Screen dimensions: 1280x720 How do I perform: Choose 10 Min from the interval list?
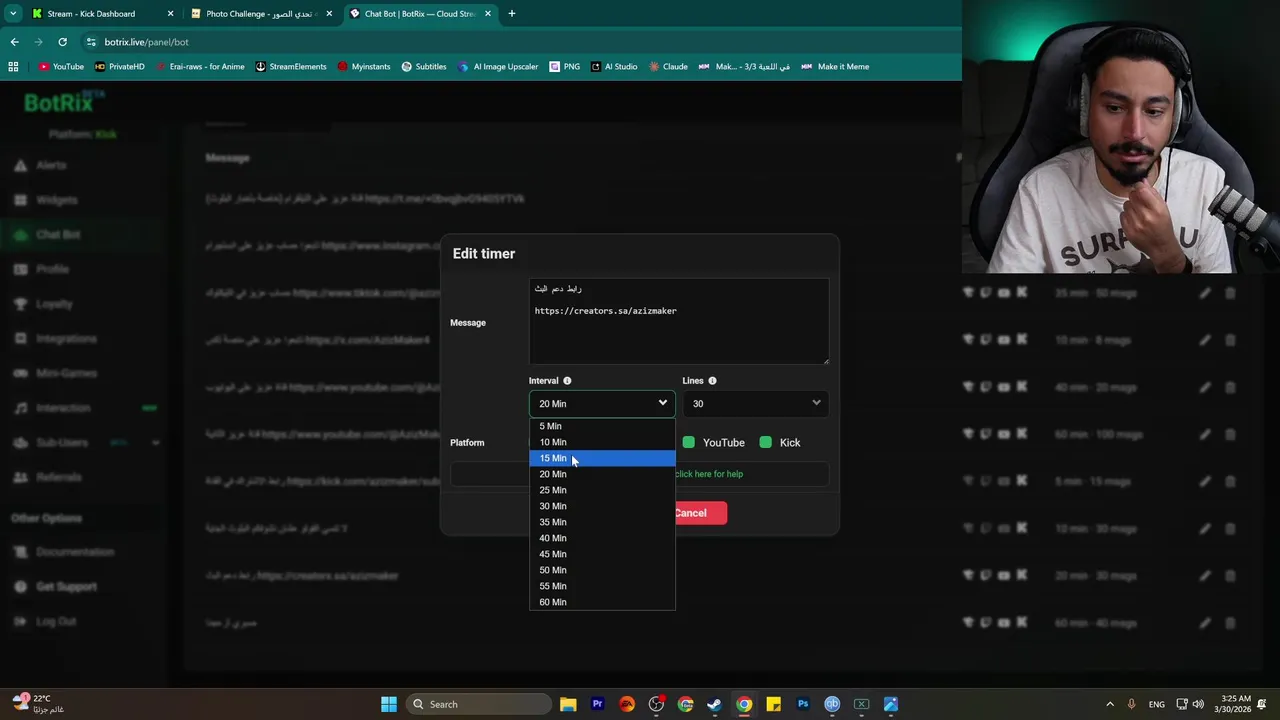602,442
